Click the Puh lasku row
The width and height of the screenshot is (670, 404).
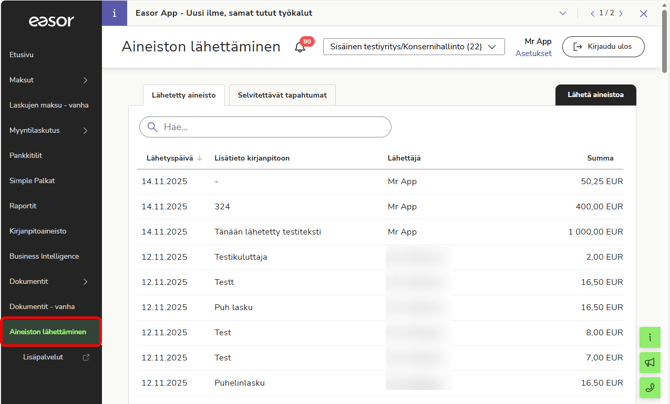click(380, 308)
